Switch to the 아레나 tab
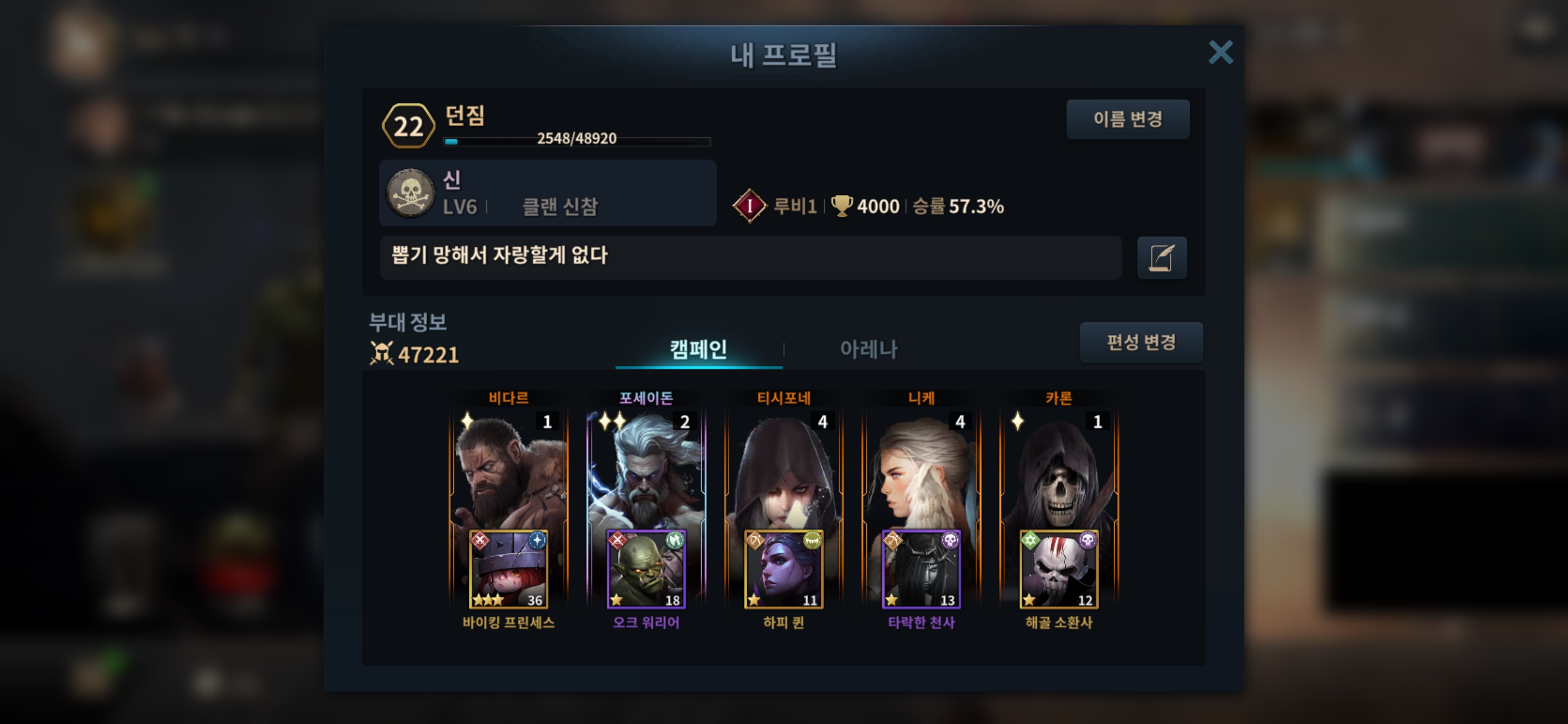 [x=868, y=349]
